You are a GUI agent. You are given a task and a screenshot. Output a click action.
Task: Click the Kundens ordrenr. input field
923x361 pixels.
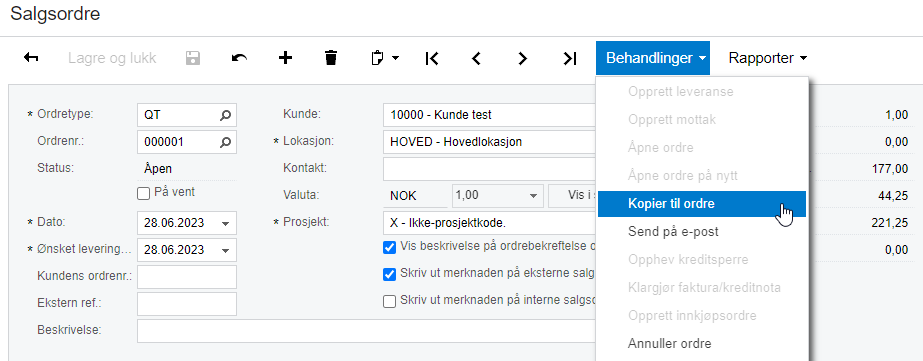coord(187,277)
